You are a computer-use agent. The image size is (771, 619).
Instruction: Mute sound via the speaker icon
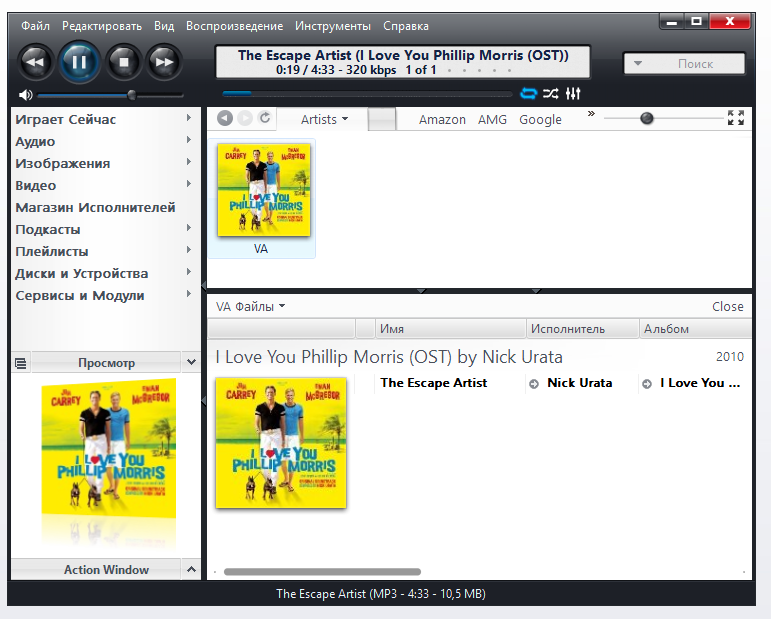pyautogui.click(x=26, y=95)
